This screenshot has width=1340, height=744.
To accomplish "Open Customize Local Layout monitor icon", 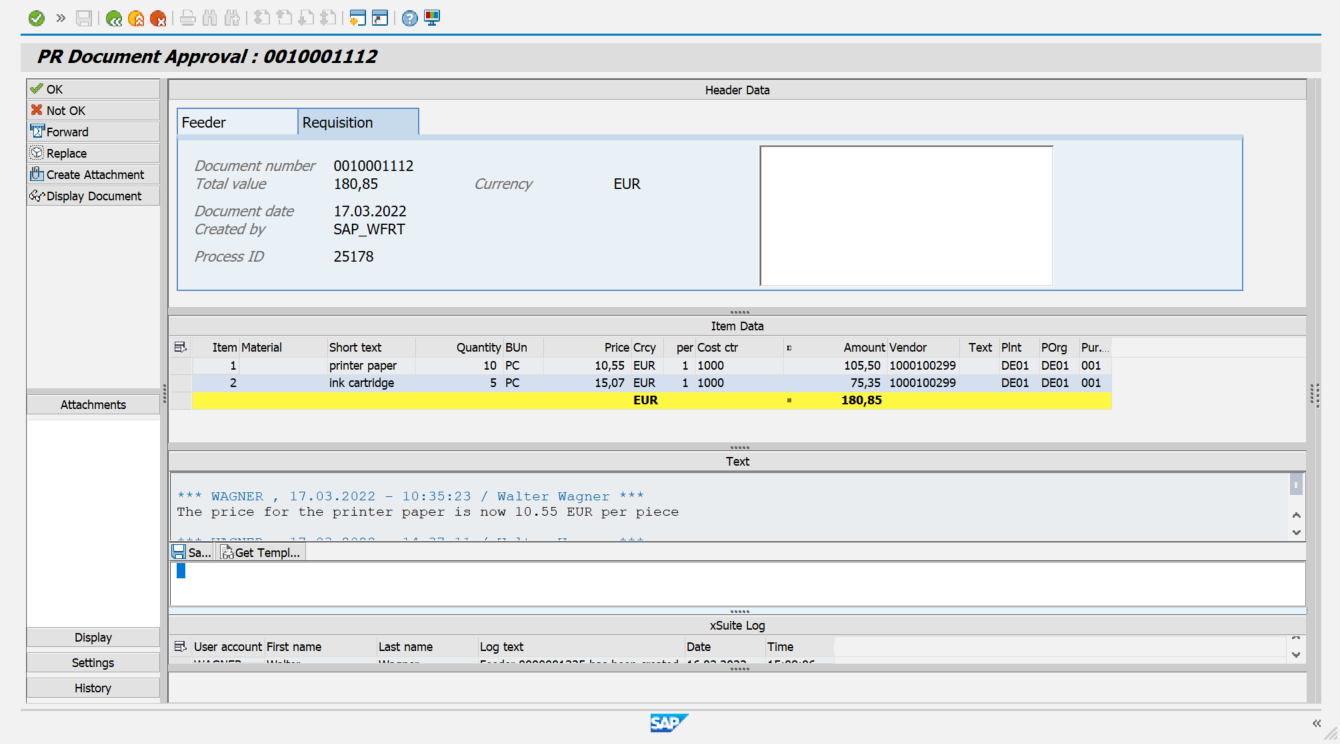I will pyautogui.click(x=430, y=17).
